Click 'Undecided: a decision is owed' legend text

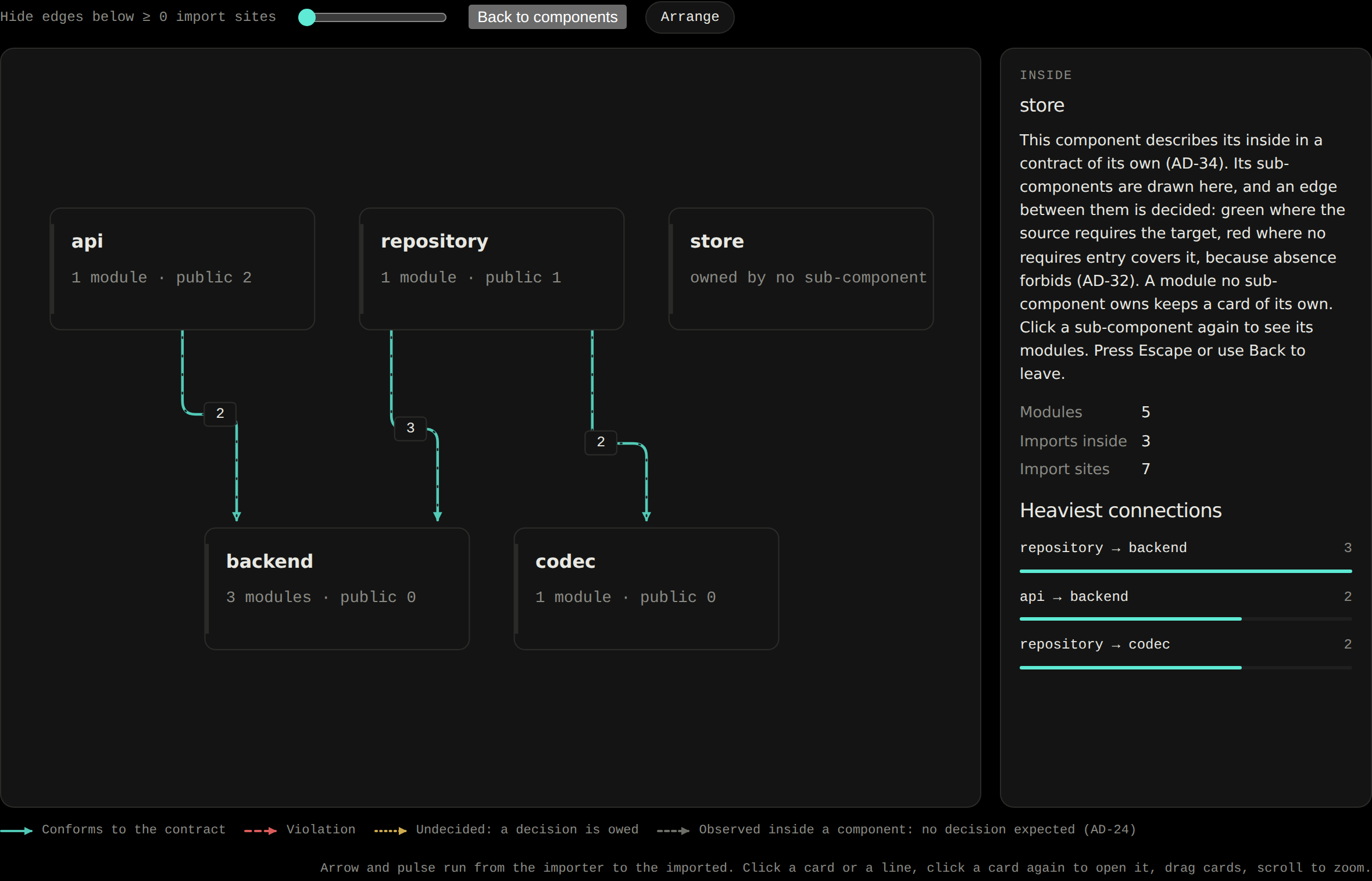coord(527,830)
